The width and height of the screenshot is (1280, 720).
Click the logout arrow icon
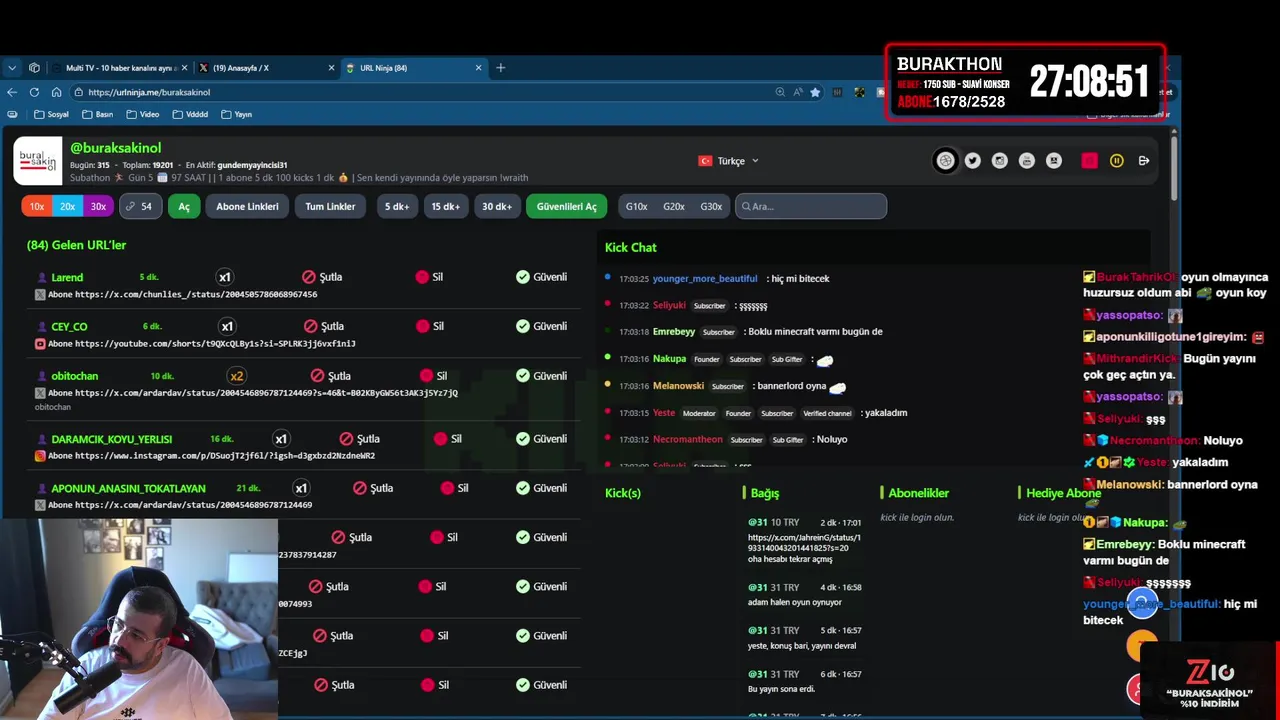pyautogui.click(x=1144, y=160)
